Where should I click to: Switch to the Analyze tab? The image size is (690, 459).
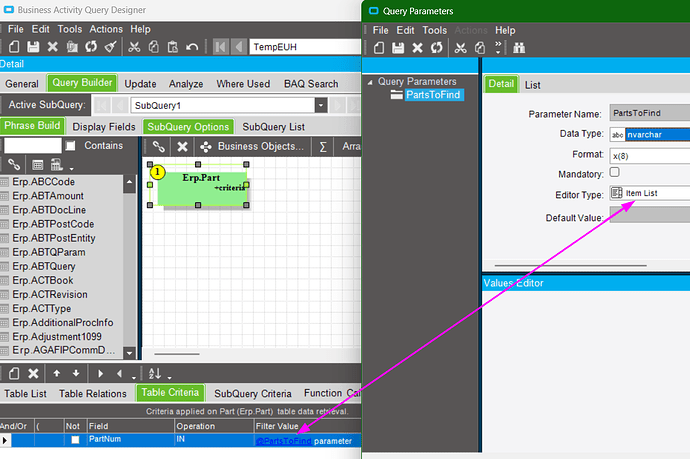point(186,84)
